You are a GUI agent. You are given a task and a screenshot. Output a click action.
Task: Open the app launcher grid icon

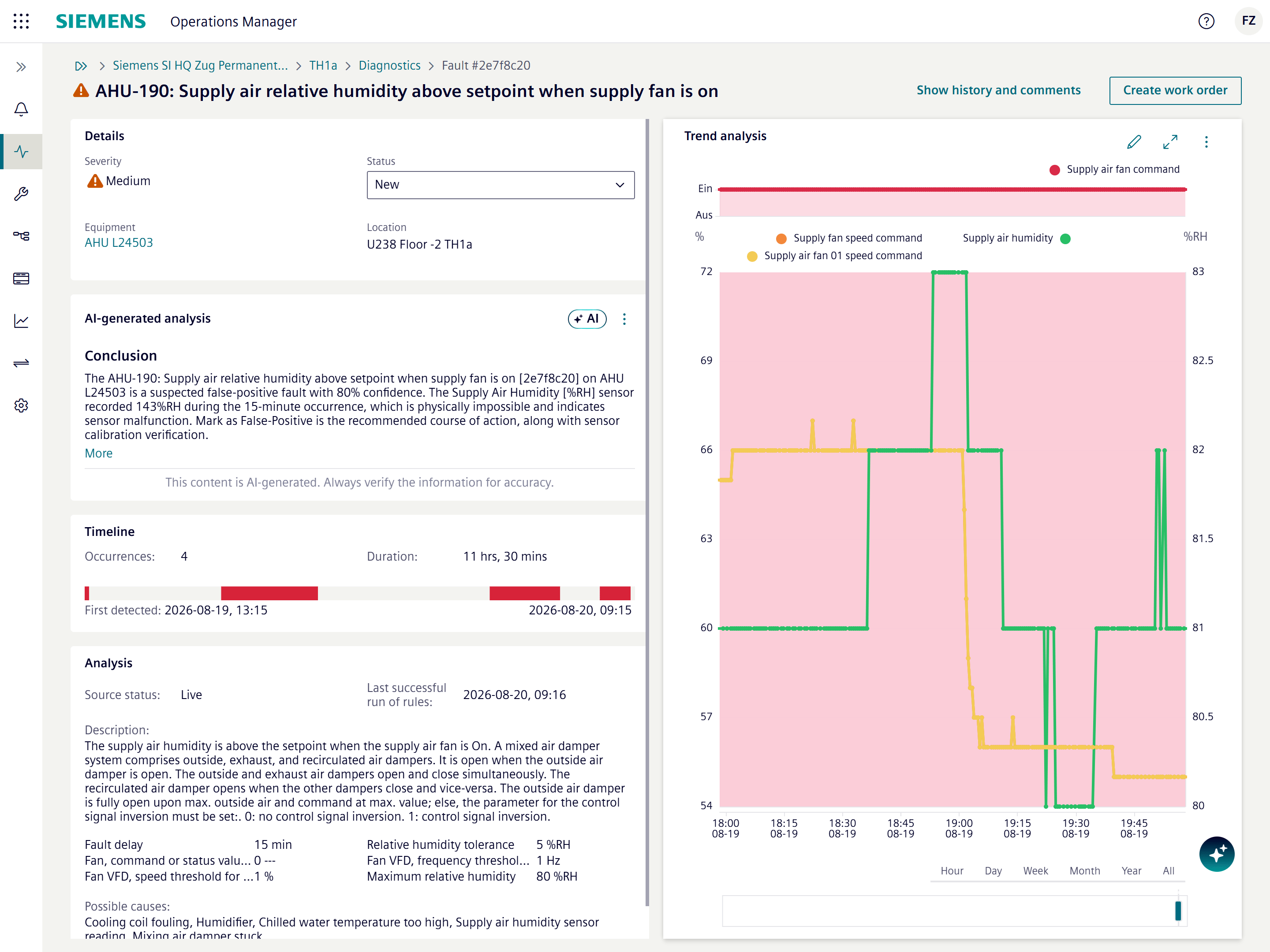21,21
